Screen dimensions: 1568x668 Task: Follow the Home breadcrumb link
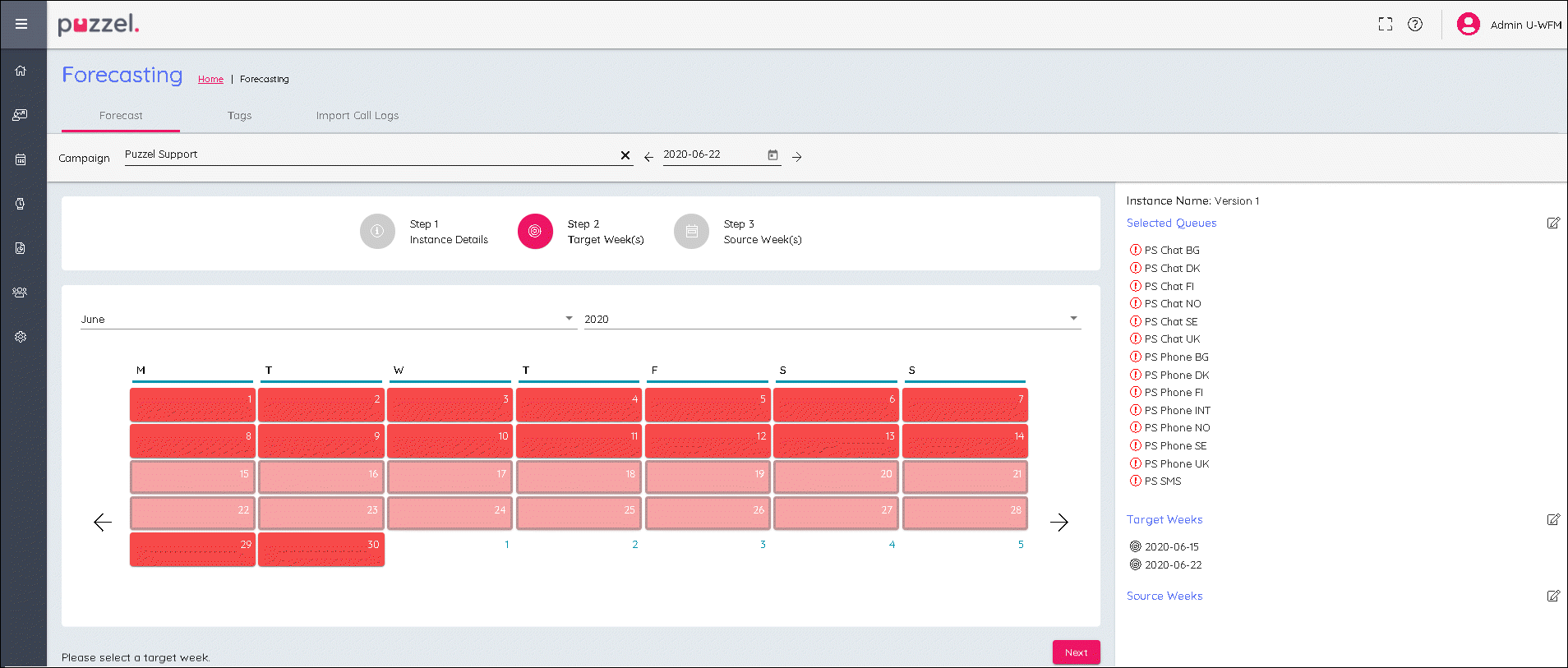[210, 80]
